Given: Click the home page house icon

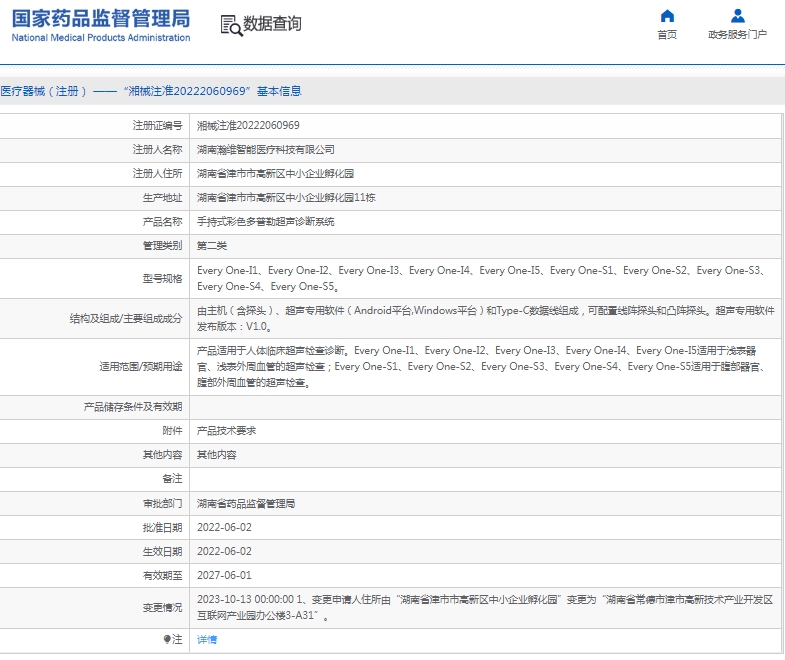Looking at the screenshot, I should coord(667,16).
